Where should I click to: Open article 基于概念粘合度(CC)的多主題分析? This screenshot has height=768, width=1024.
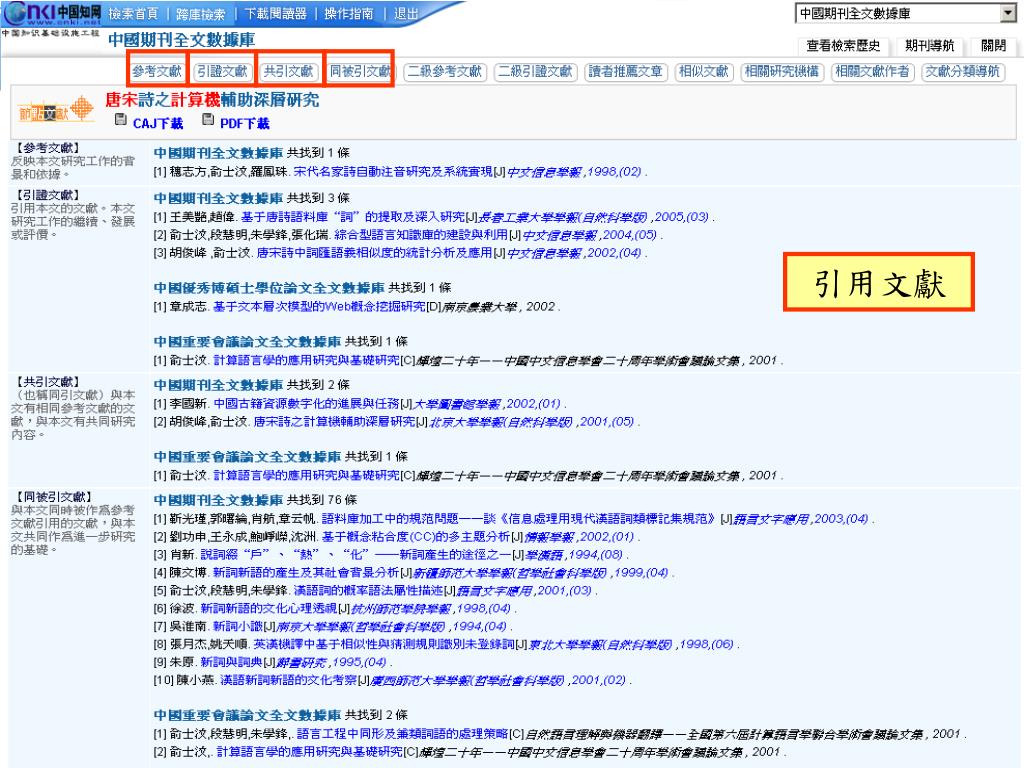(x=415, y=537)
